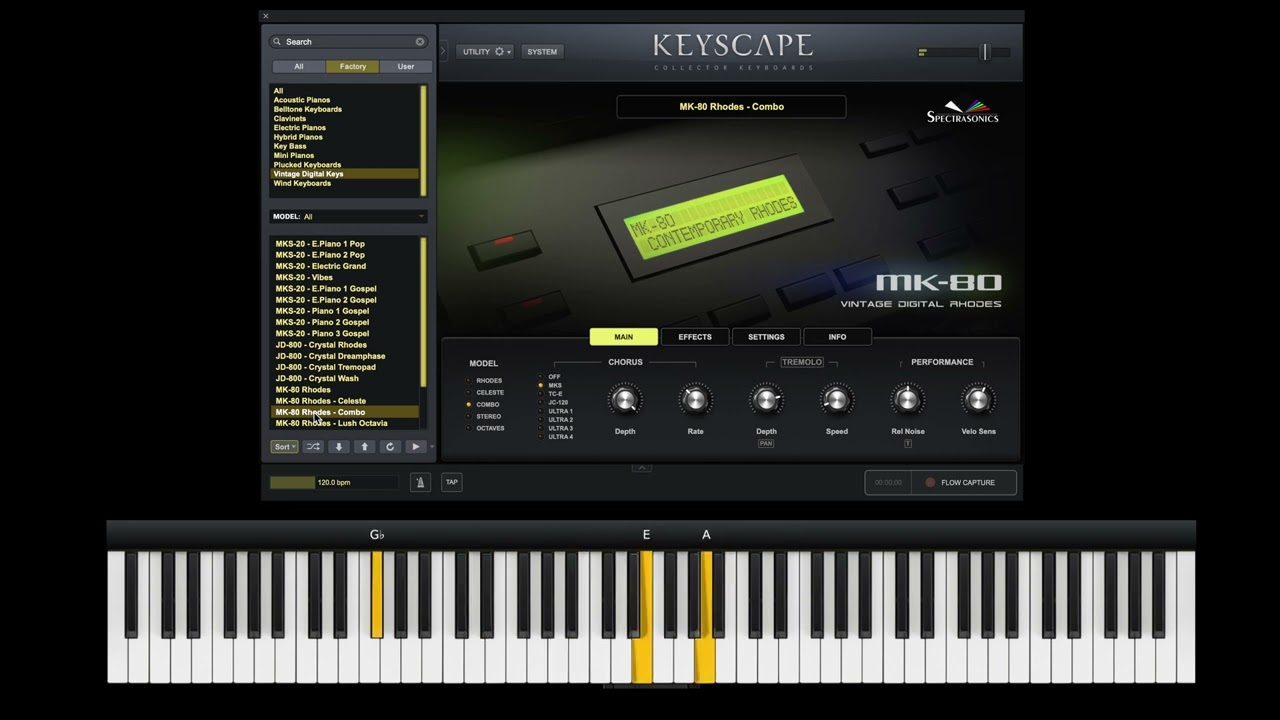This screenshot has height=720, width=1280.
Task: Select patch JD-800 - Crystal Rhodes
Action: (x=321, y=345)
